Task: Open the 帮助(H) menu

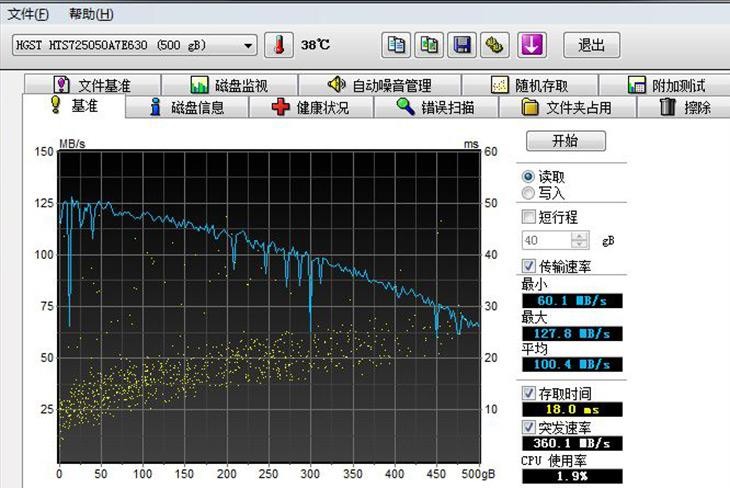Action: 91,14
